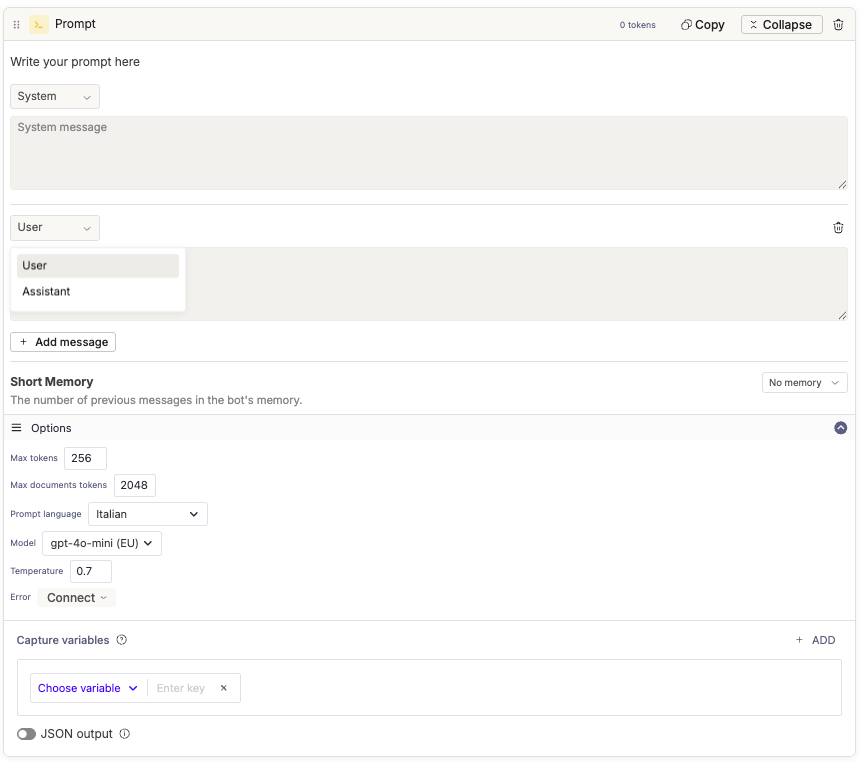Select Assistant from the role menu
This screenshot has width=860, height=762.
(x=47, y=292)
